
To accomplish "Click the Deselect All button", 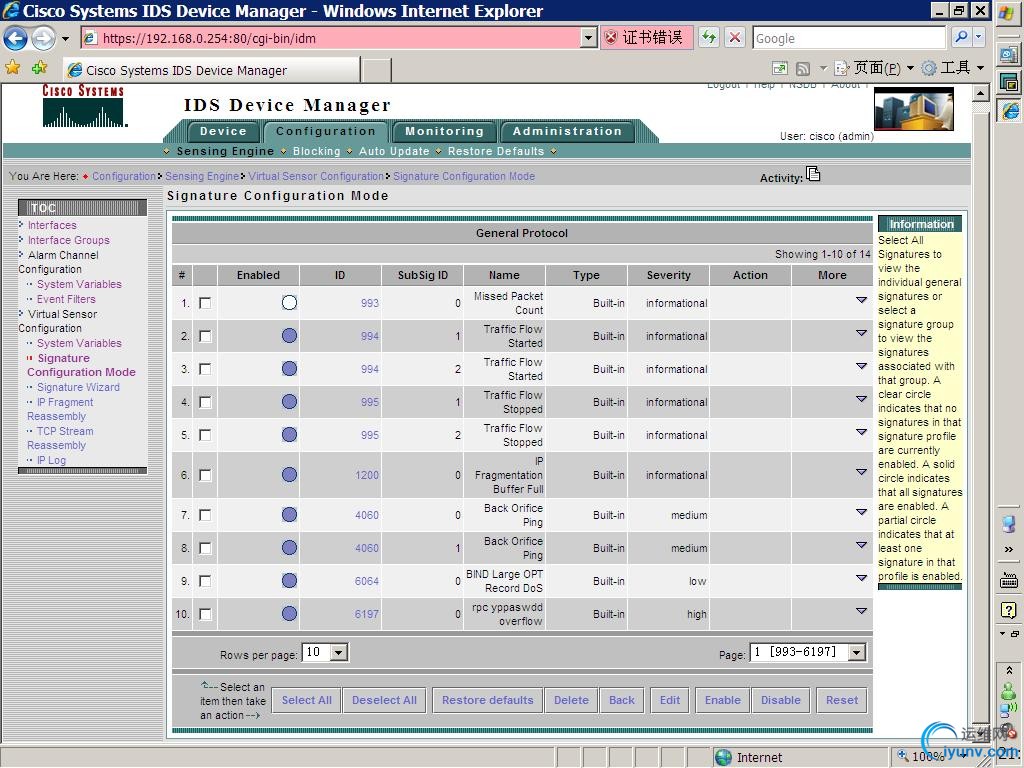I will [384, 700].
